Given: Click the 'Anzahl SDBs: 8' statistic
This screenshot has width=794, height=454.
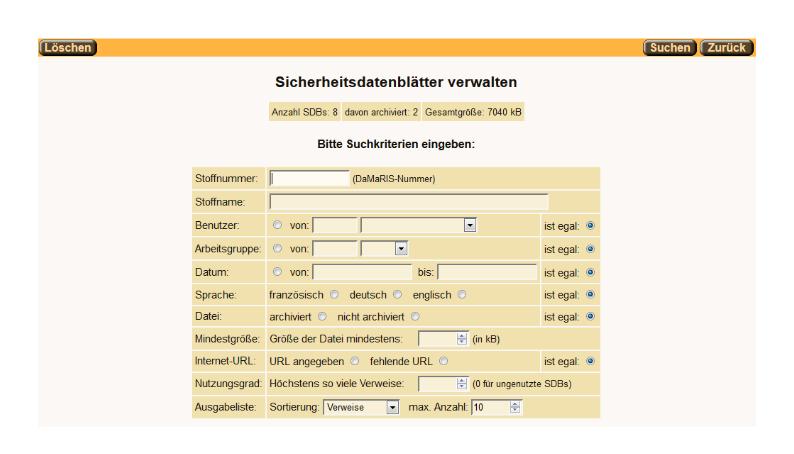Looking at the screenshot, I should (x=304, y=112).
